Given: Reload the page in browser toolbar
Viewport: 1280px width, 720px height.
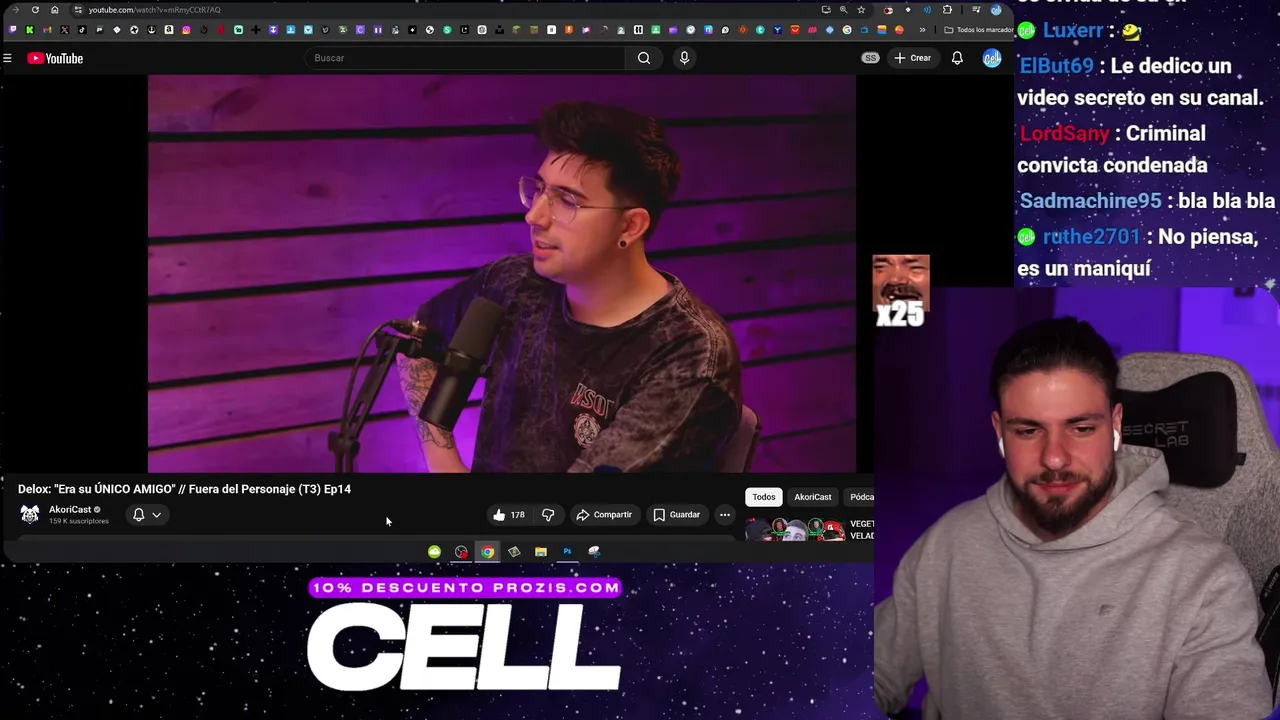Looking at the screenshot, I should click(x=35, y=10).
